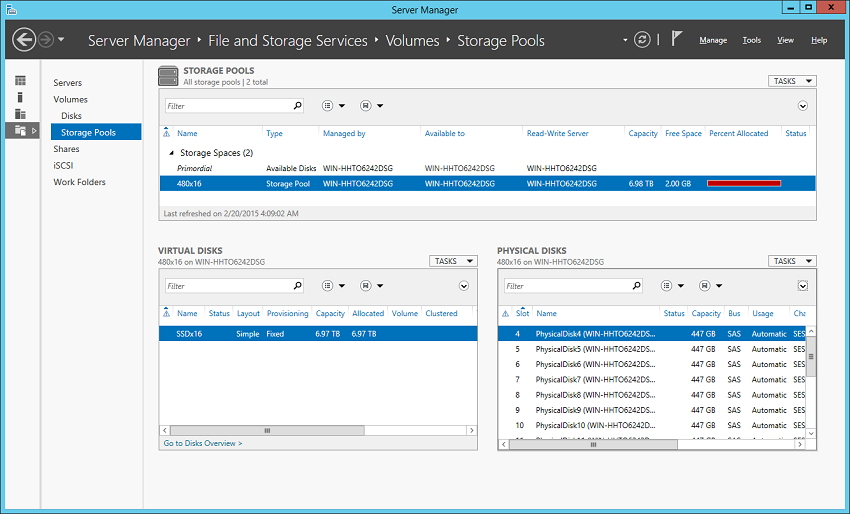Click the forward navigation arrow

46,40
